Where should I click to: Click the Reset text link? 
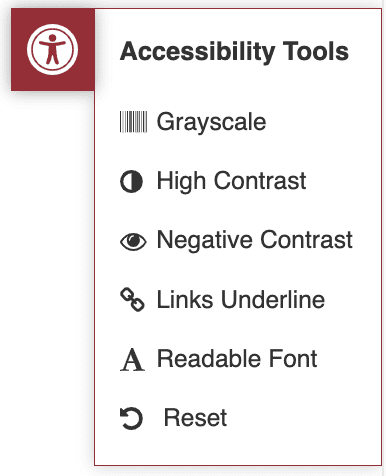195,417
